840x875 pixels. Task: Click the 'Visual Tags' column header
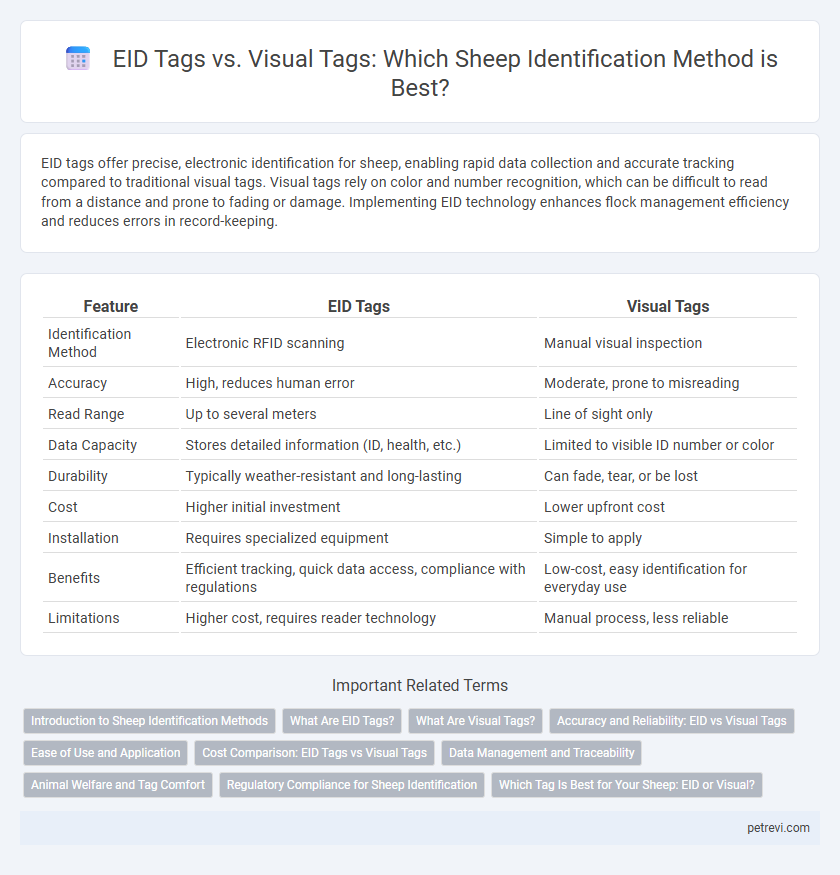tap(668, 306)
